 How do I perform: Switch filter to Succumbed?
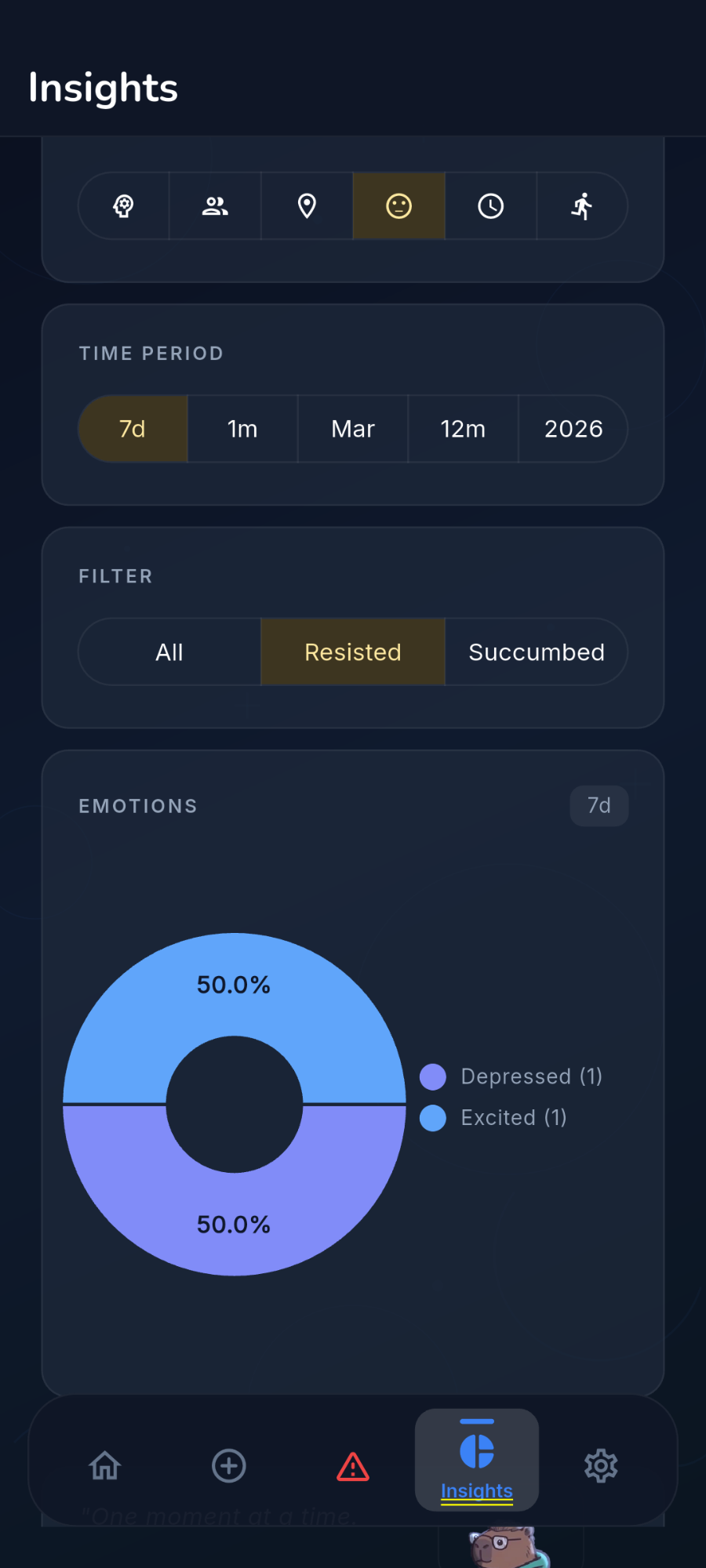(537, 652)
